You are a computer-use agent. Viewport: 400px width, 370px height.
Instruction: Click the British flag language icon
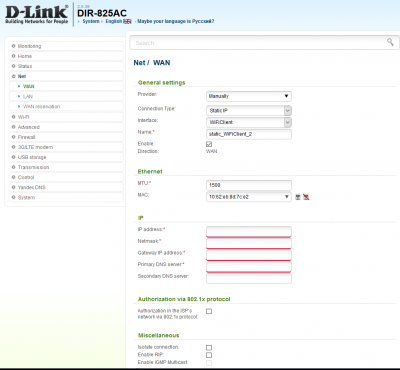(x=127, y=21)
